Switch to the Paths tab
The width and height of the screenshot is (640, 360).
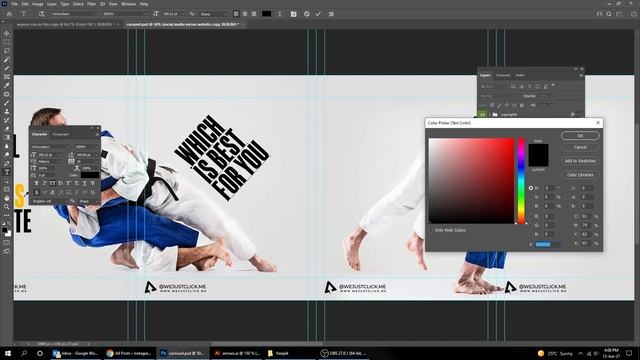pos(520,76)
